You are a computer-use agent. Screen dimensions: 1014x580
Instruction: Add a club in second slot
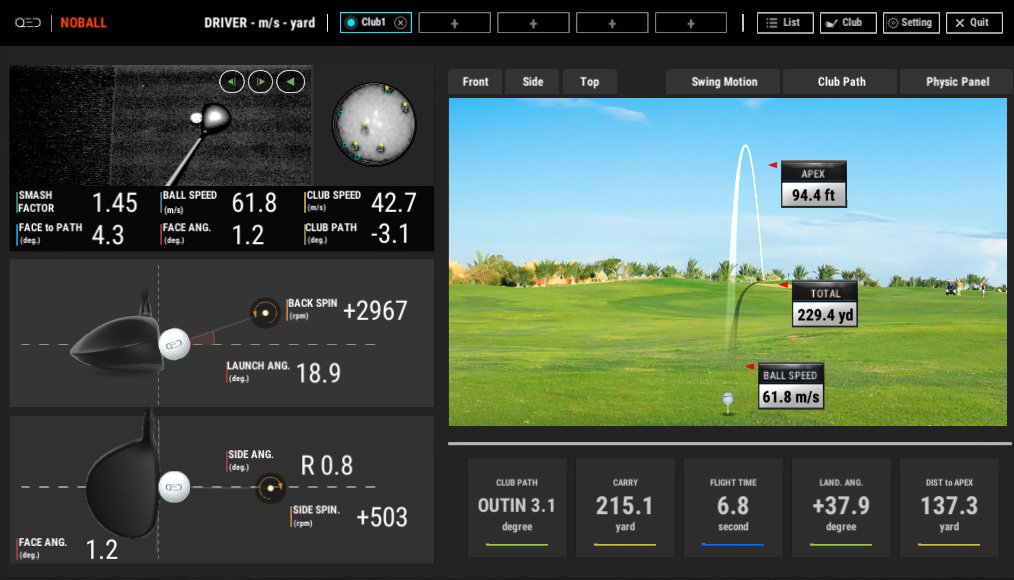pos(455,23)
